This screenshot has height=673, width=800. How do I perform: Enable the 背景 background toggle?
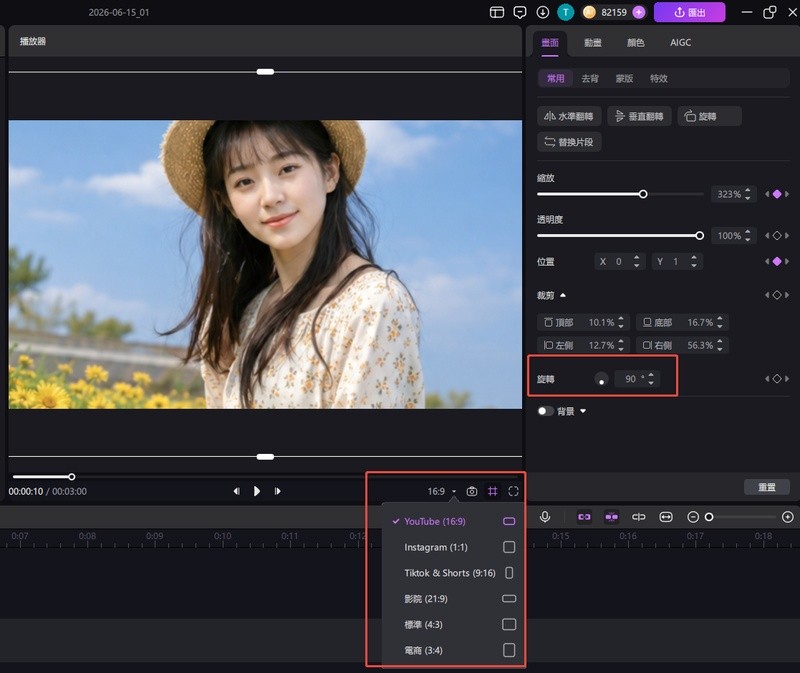point(545,411)
